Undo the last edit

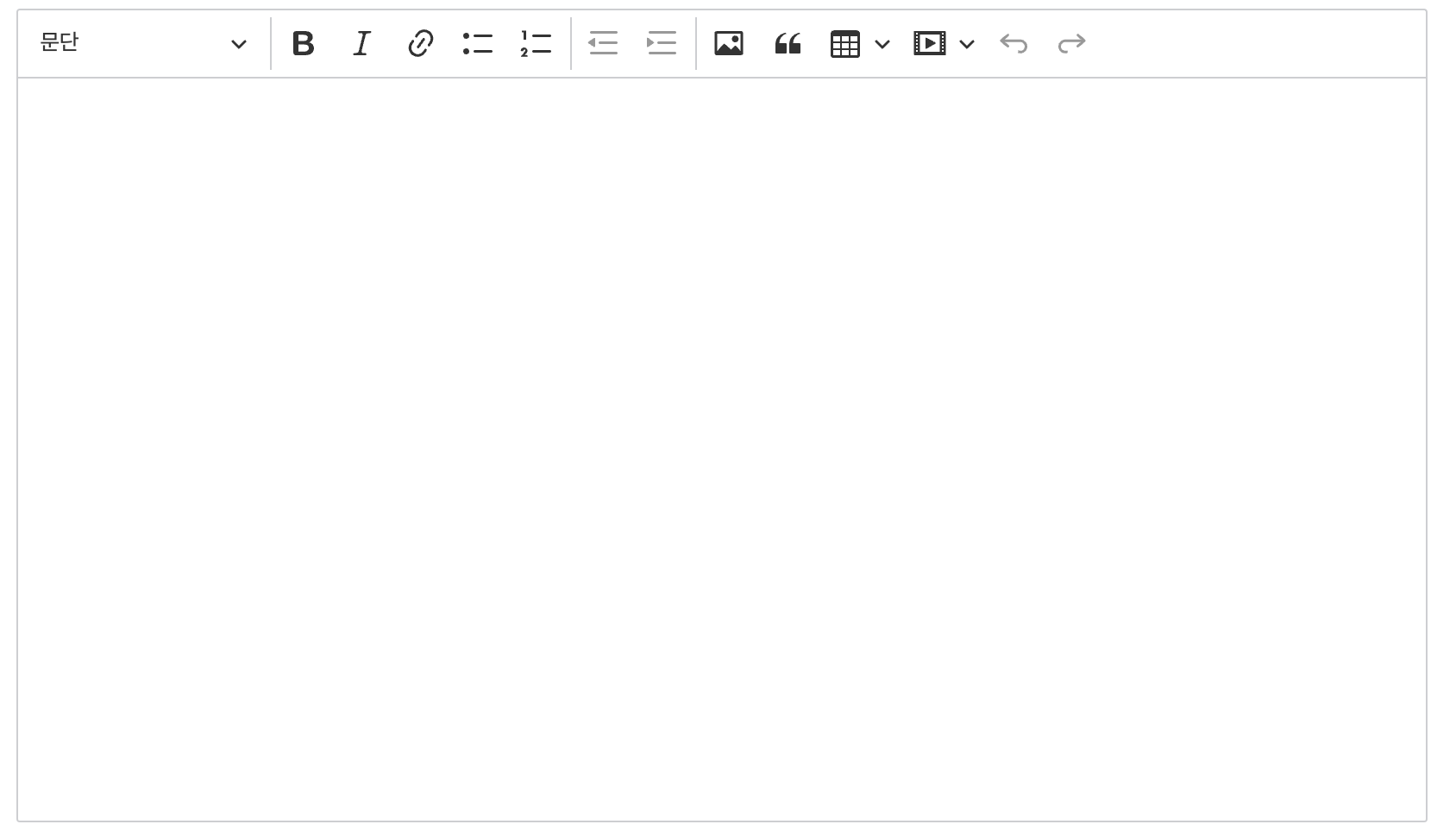(1014, 43)
